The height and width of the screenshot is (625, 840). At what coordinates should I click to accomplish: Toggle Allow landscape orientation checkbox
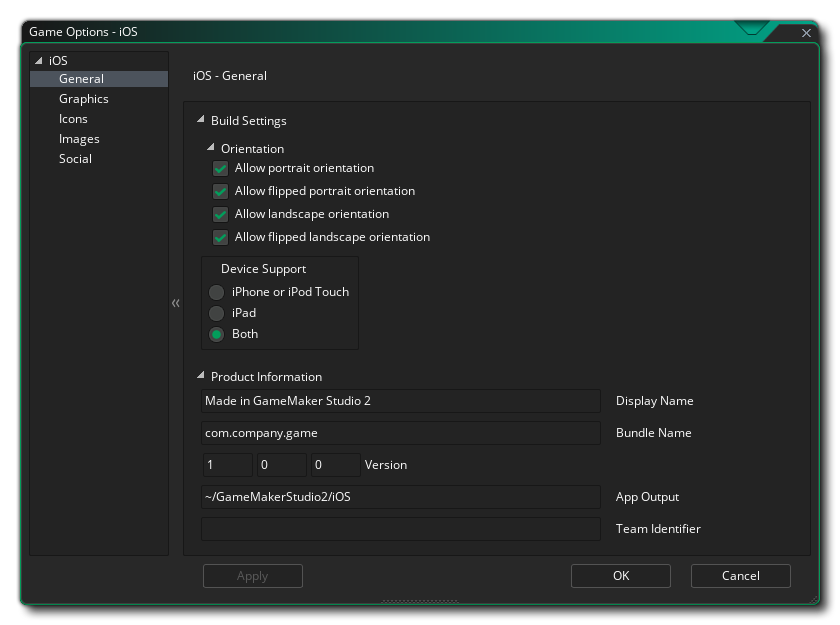221,215
